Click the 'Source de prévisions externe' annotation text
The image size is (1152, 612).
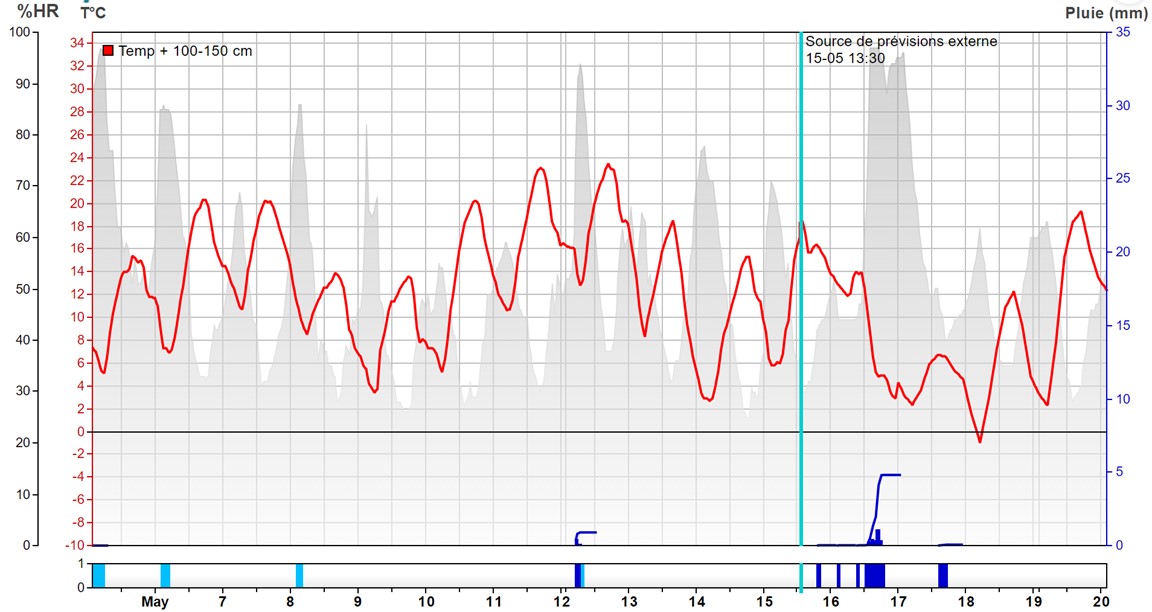point(901,41)
